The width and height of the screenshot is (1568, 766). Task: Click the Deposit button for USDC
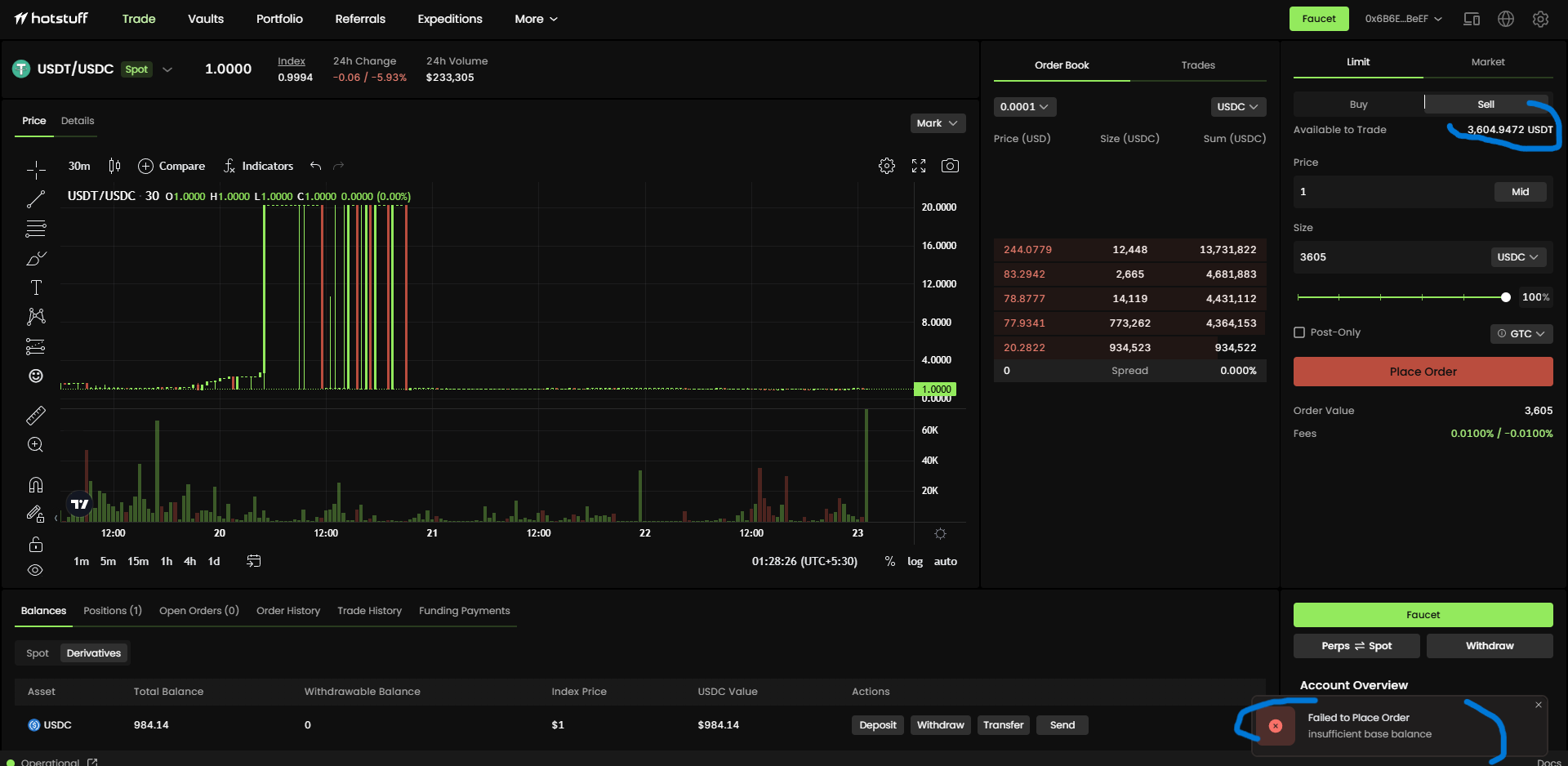[877, 725]
